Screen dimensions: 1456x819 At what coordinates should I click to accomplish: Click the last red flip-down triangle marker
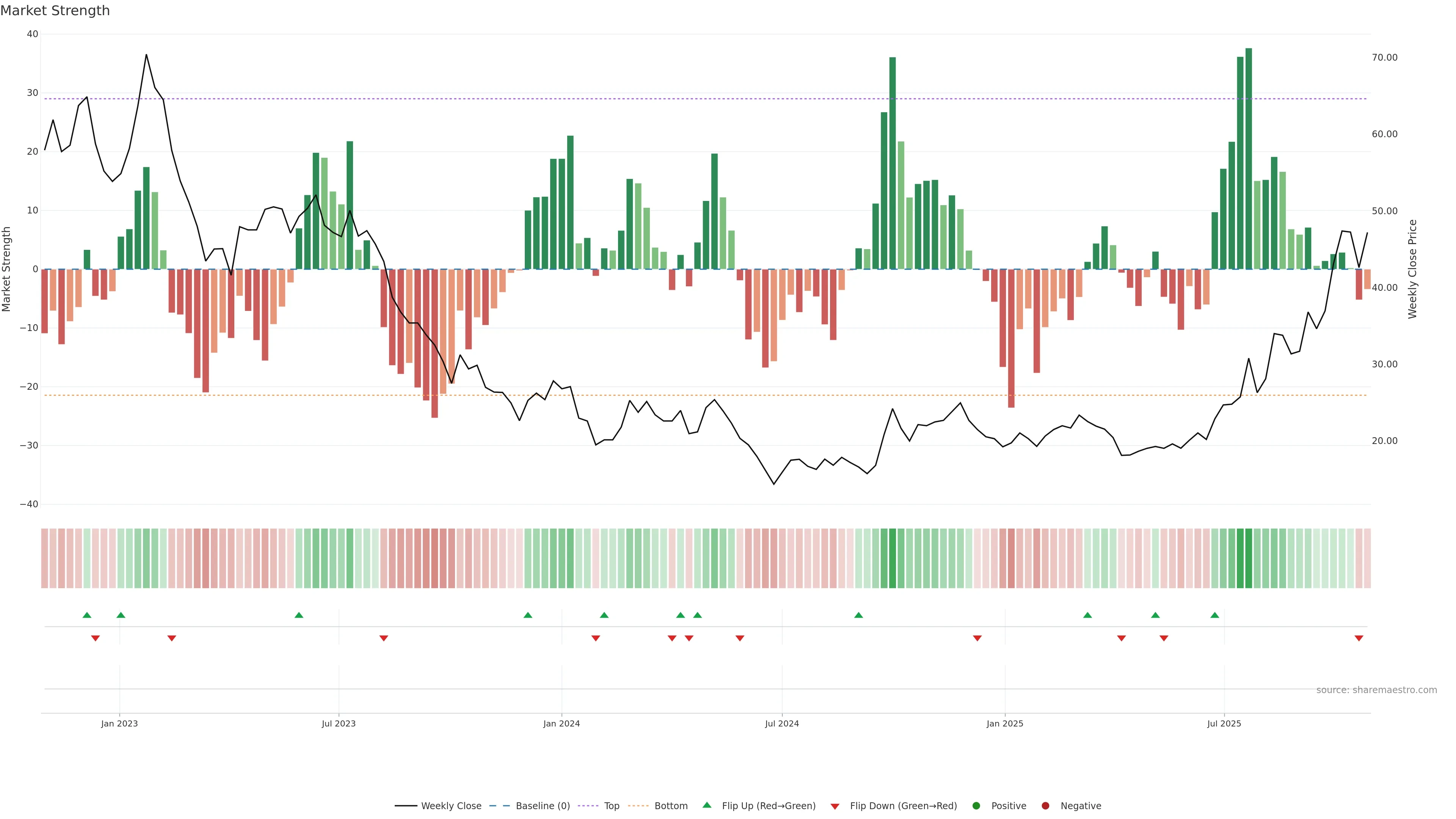point(1359,638)
